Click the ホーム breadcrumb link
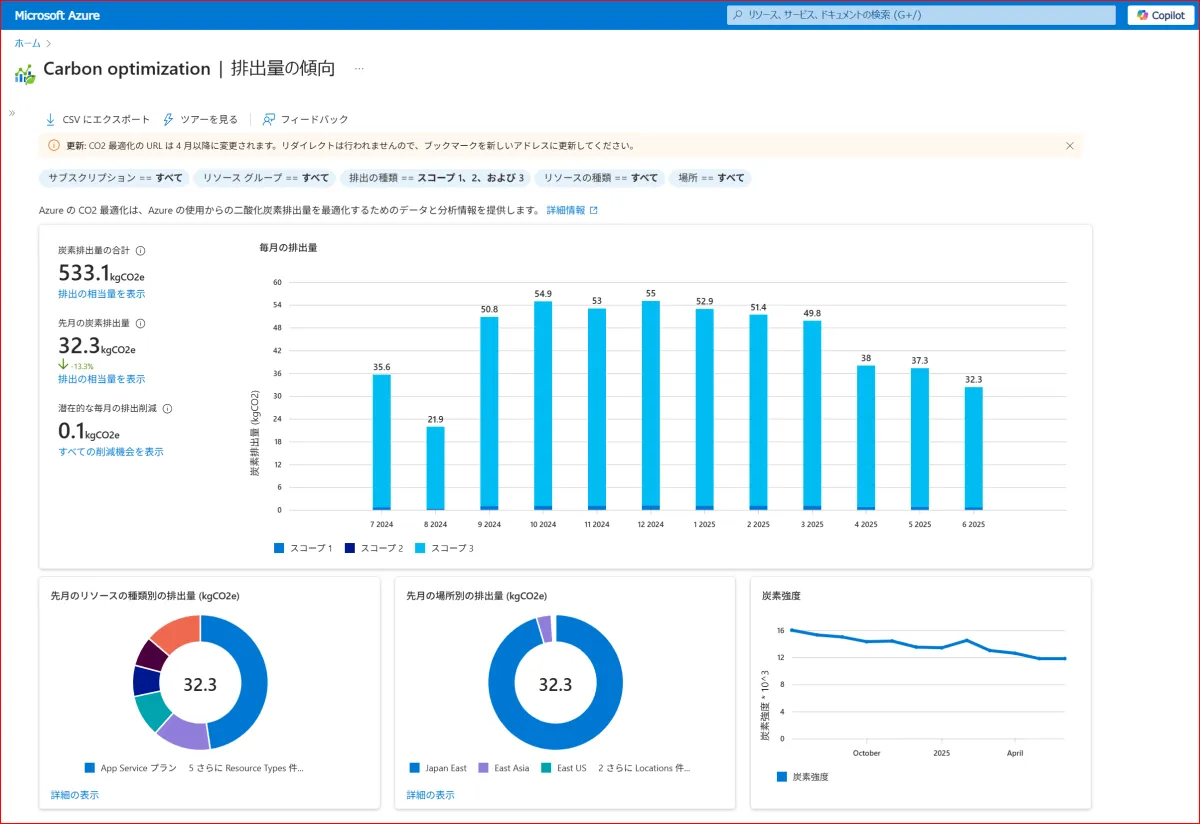Viewport: 1200px width, 824px height. [27, 43]
